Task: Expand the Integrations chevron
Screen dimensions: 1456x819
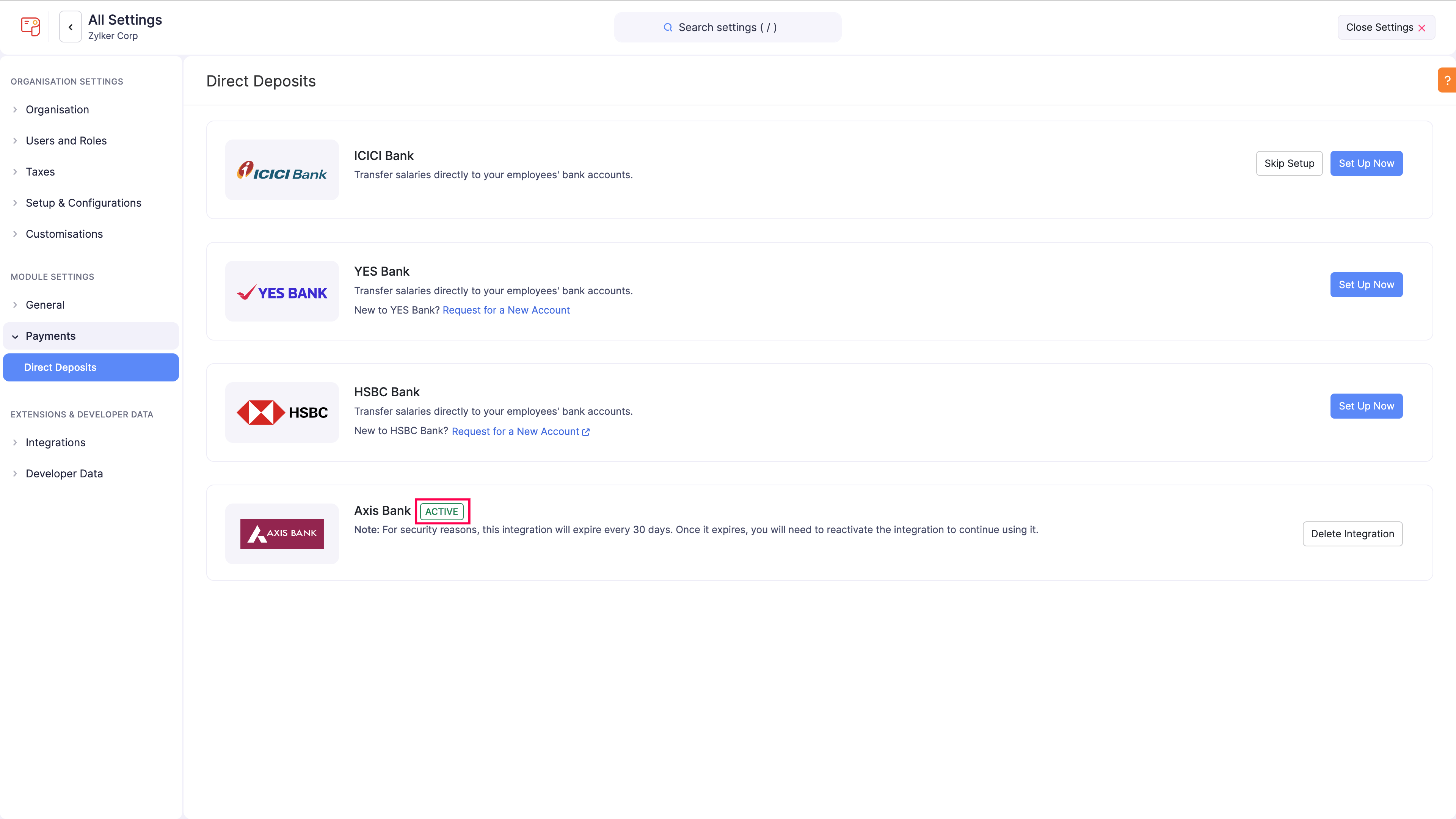Action: pyautogui.click(x=15, y=442)
